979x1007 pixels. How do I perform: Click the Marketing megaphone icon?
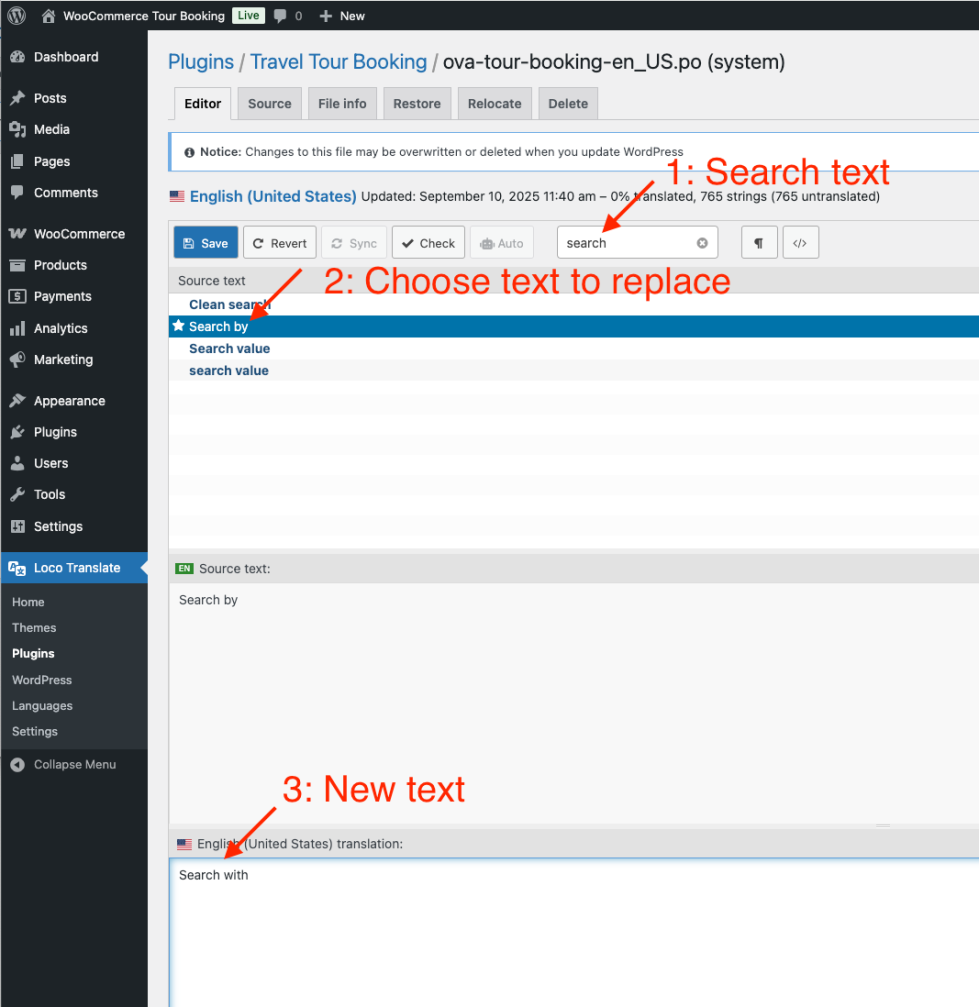tap(17, 360)
